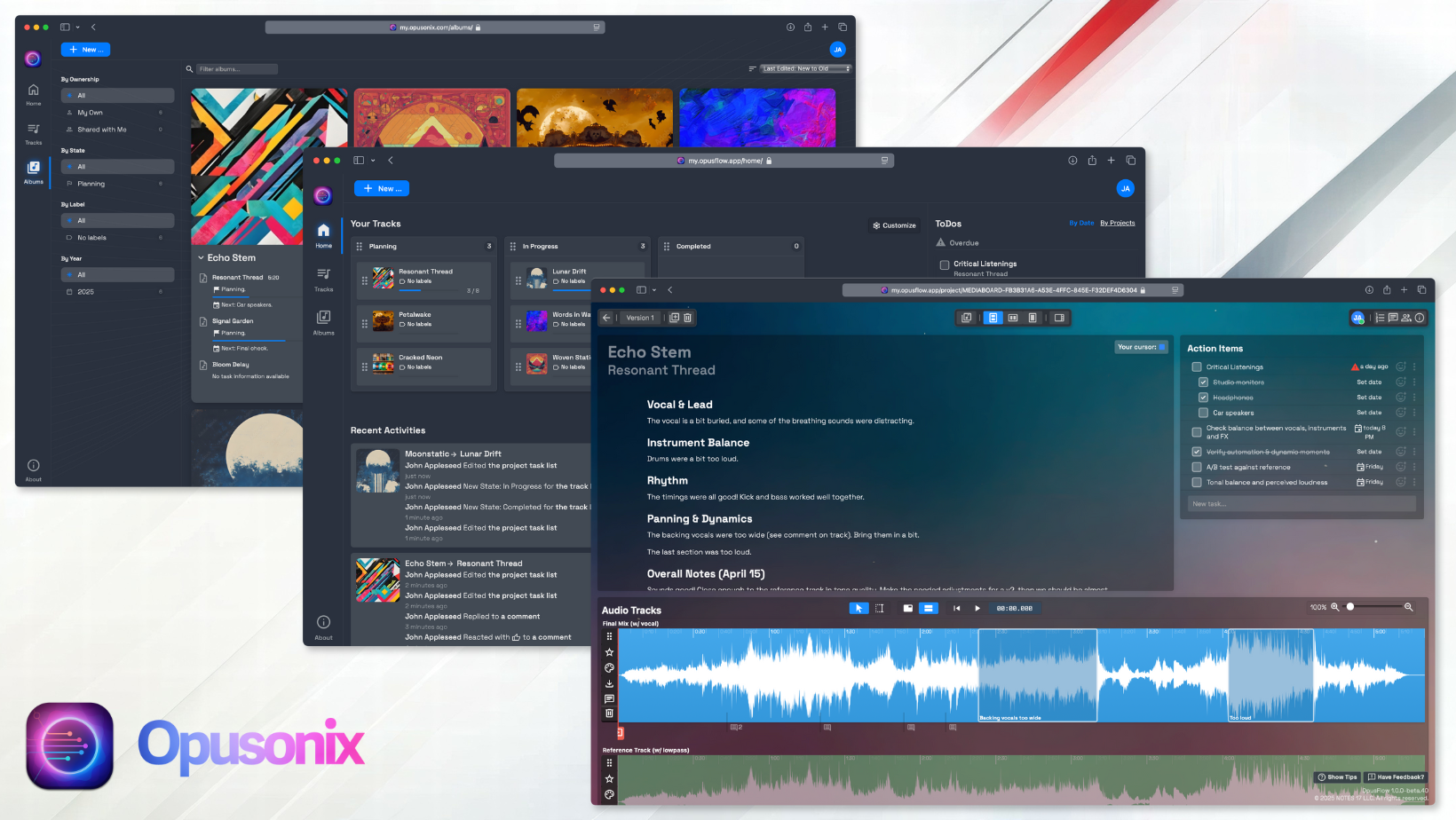1456x820 pixels.
Task: Filter albums by Shared with Me
Action: (x=117, y=130)
